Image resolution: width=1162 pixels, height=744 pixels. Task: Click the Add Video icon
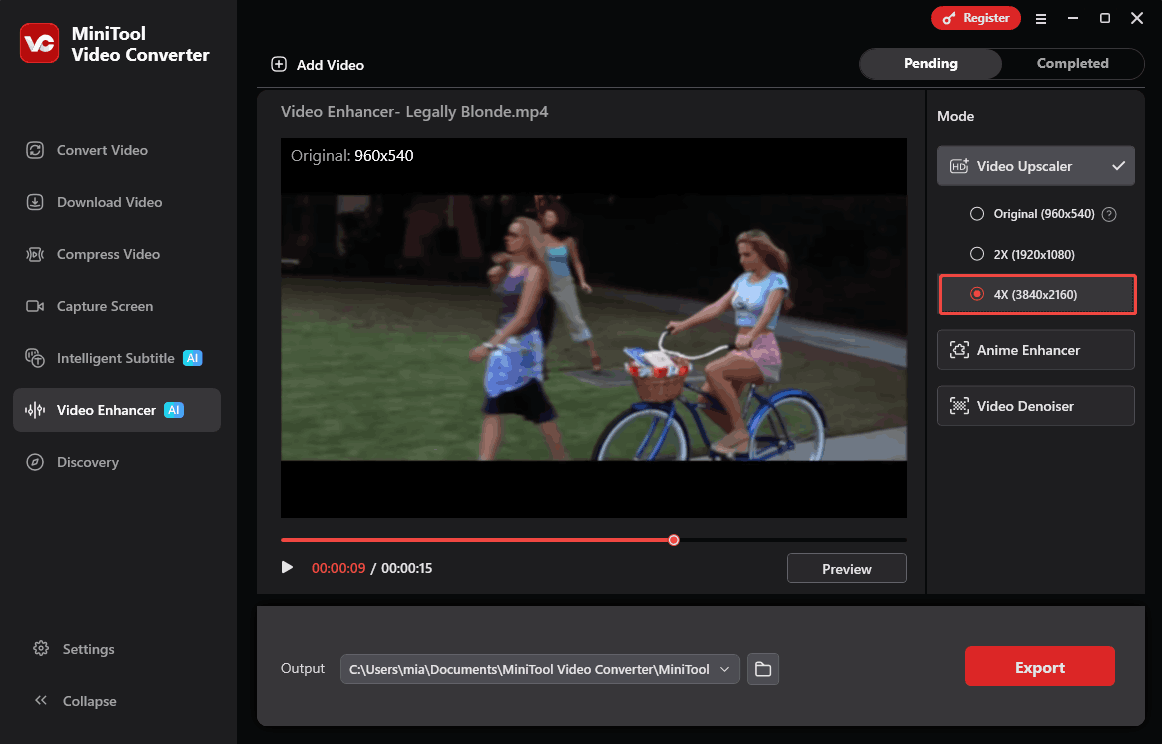279,64
